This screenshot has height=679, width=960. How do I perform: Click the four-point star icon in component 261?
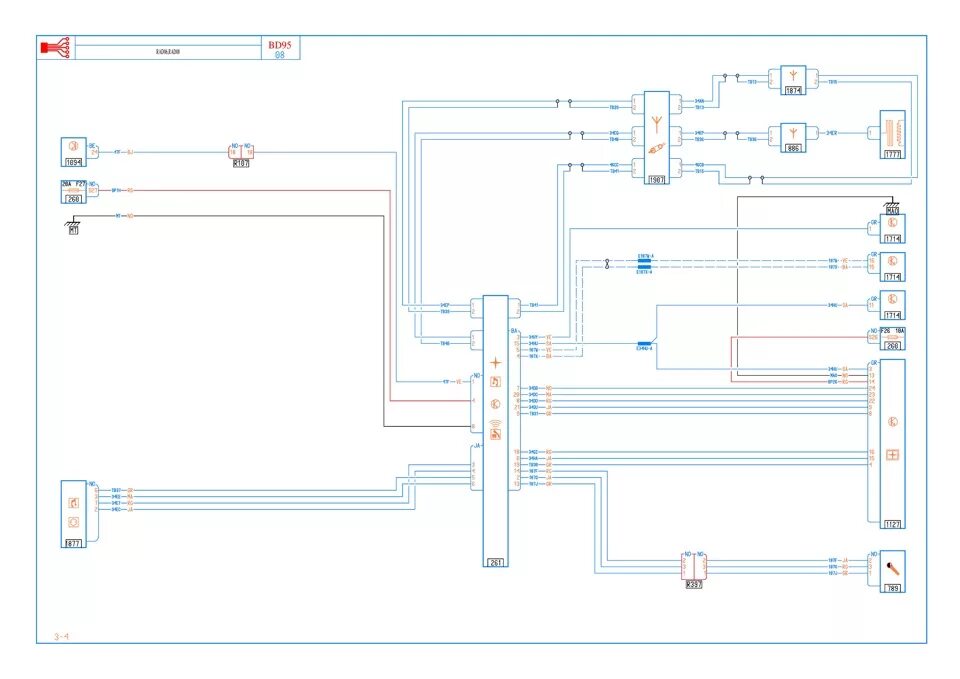point(495,362)
